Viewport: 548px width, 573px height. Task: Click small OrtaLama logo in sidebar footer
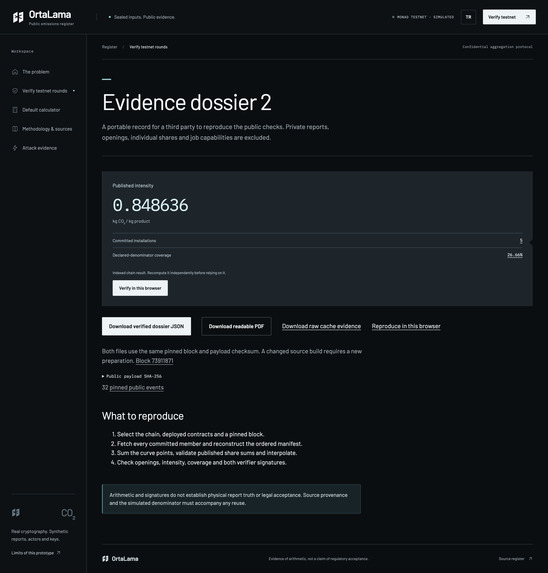tap(16, 513)
